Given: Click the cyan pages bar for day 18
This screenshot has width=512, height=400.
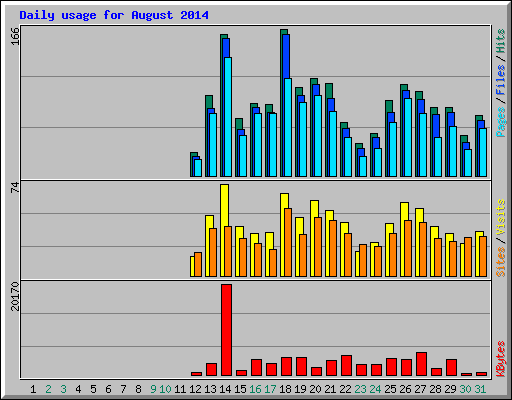Looking at the screenshot, I should [x=288, y=127].
